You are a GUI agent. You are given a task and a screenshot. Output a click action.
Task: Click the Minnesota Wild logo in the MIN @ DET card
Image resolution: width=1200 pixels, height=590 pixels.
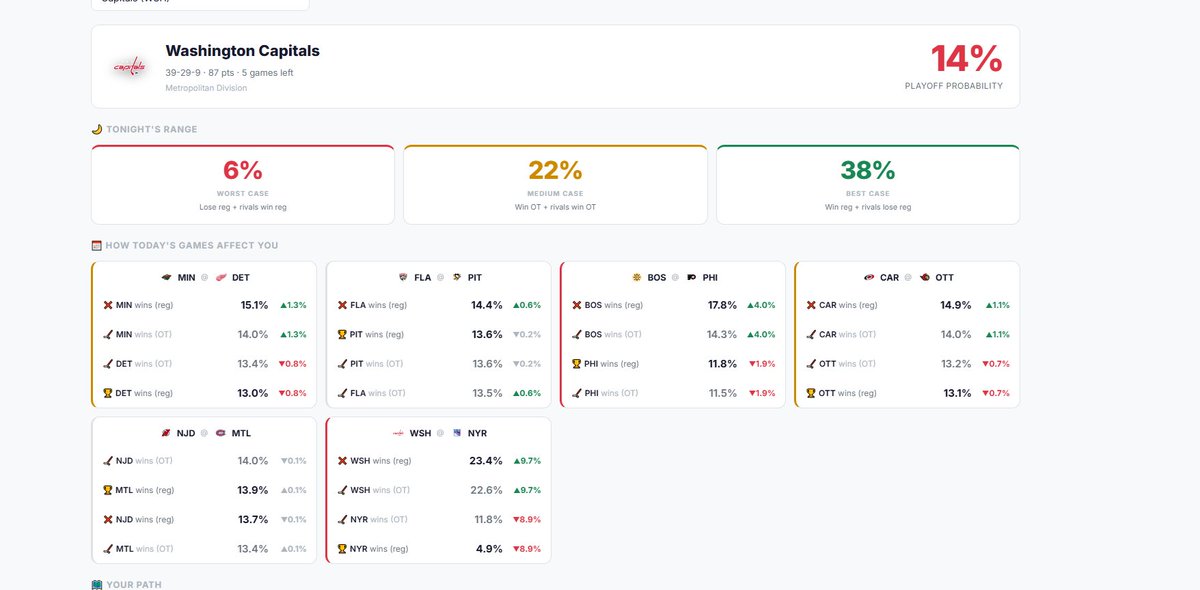166,278
